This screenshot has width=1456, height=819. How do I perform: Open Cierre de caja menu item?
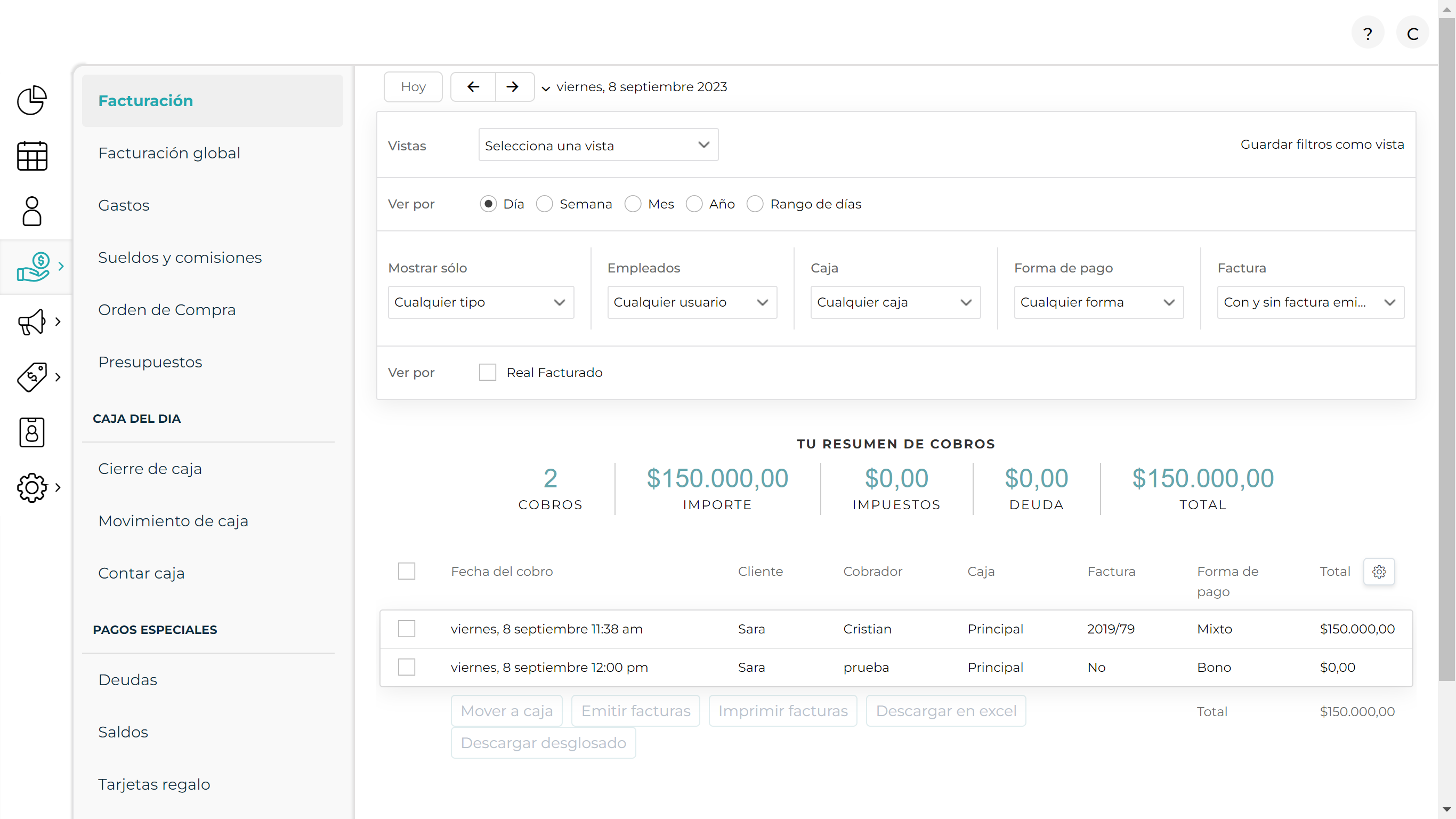pos(150,468)
